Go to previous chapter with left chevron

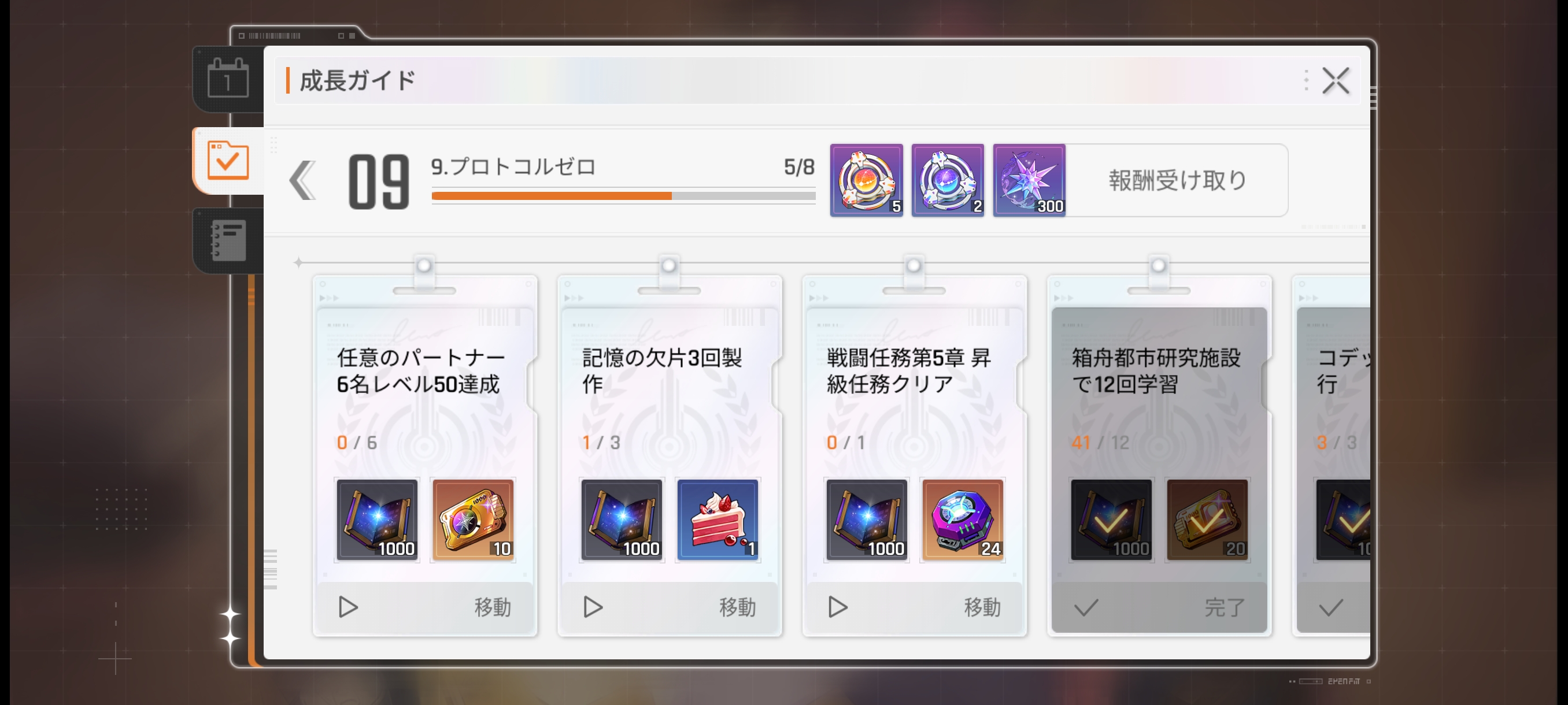(x=302, y=180)
